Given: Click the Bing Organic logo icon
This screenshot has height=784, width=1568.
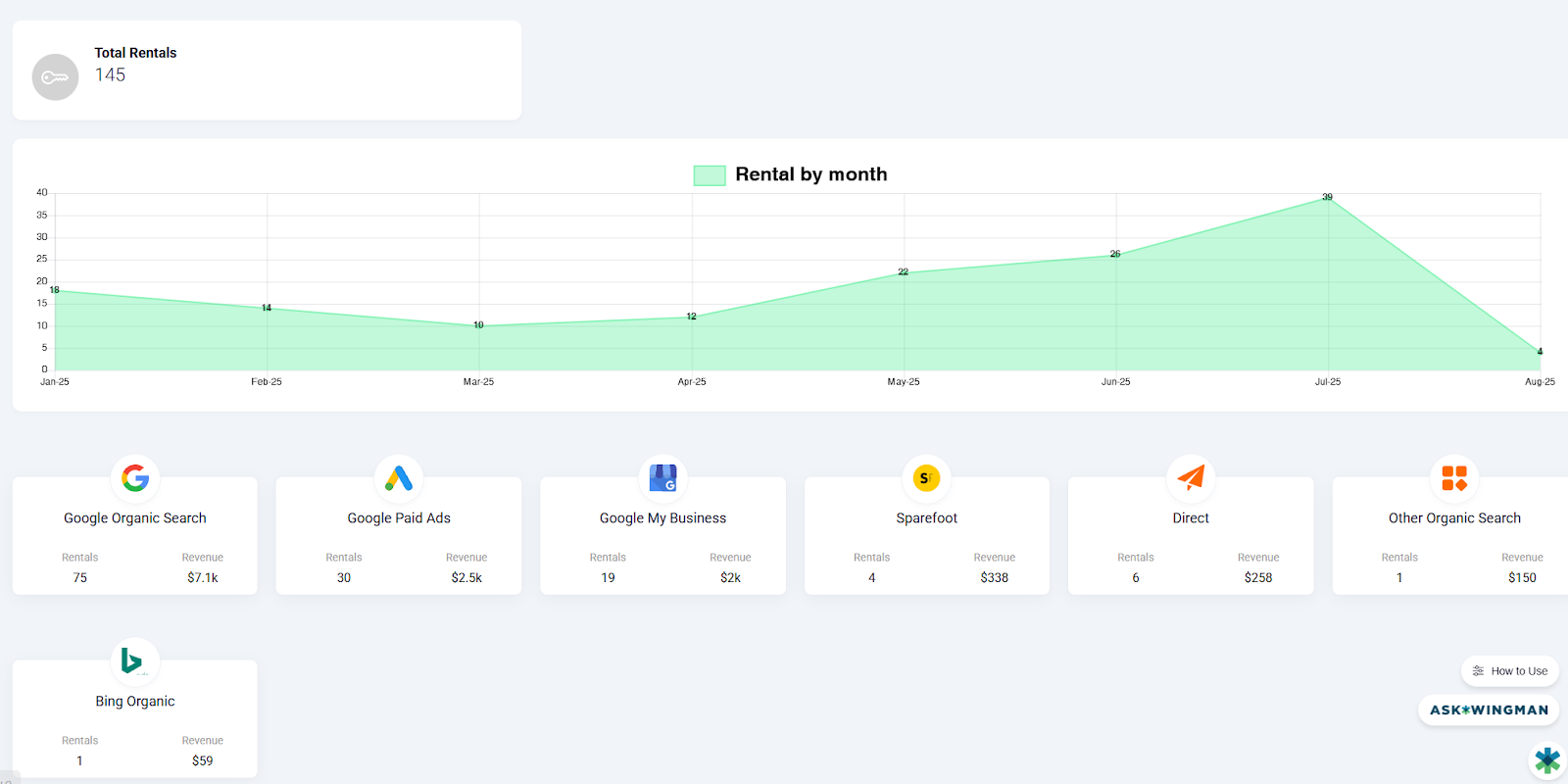Looking at the screenshot, I should point(132,661).
